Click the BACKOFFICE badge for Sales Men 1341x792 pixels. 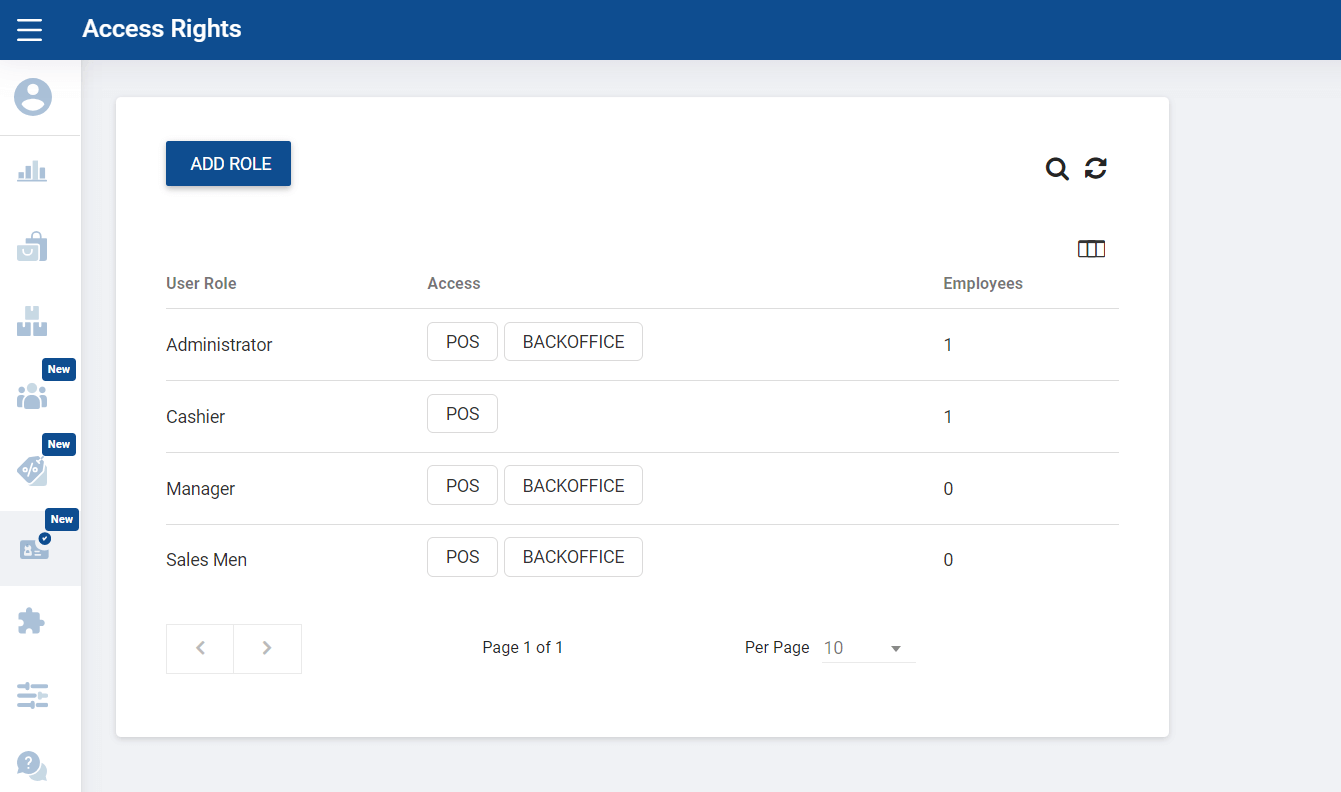[573, 557]
